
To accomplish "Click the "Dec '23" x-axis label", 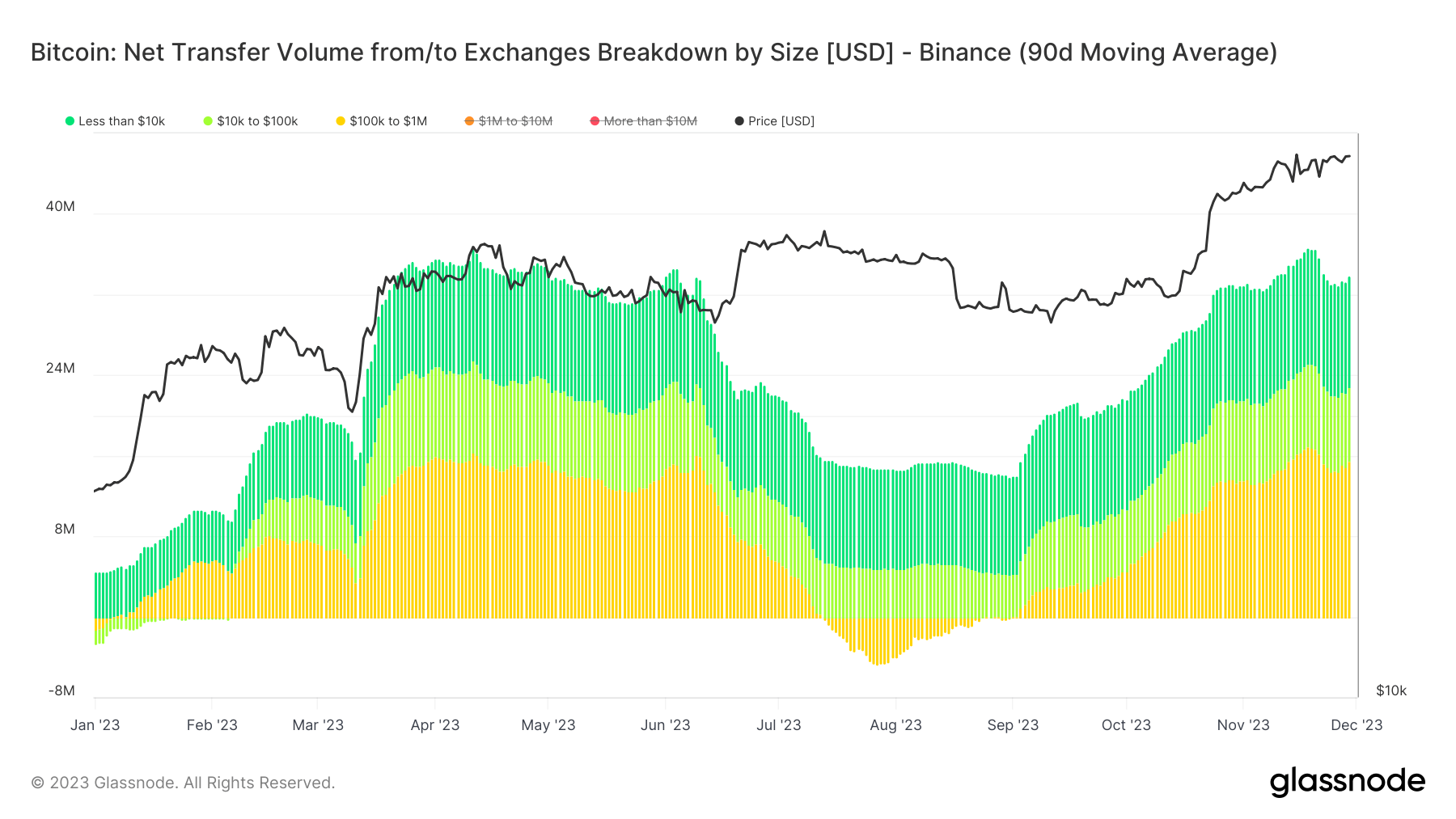I will [x=1357, y=725].
